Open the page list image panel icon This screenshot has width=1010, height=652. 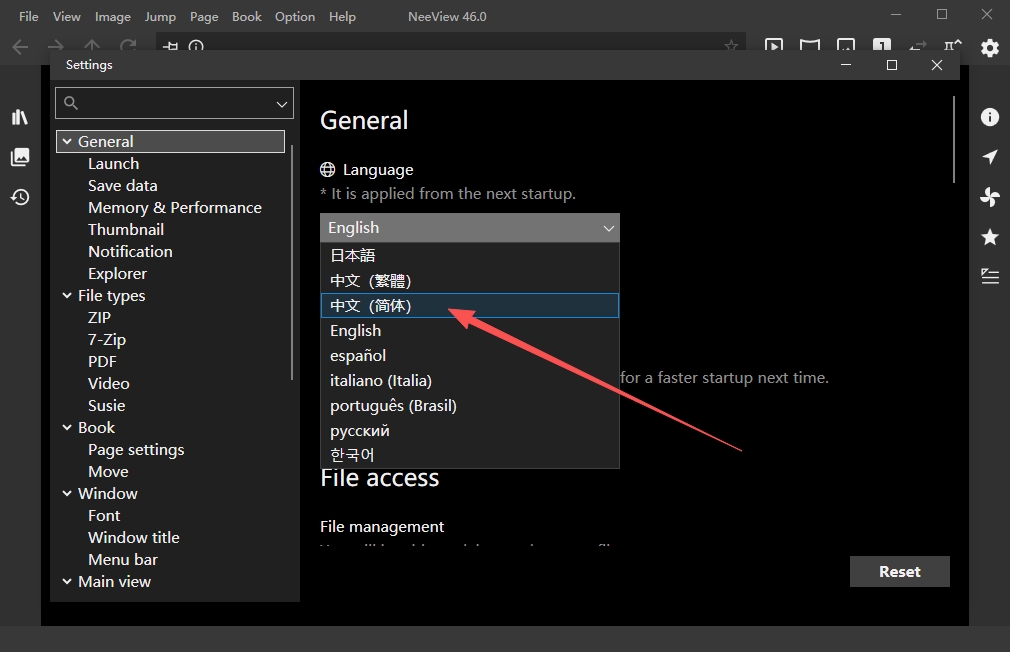coord(20,157)
